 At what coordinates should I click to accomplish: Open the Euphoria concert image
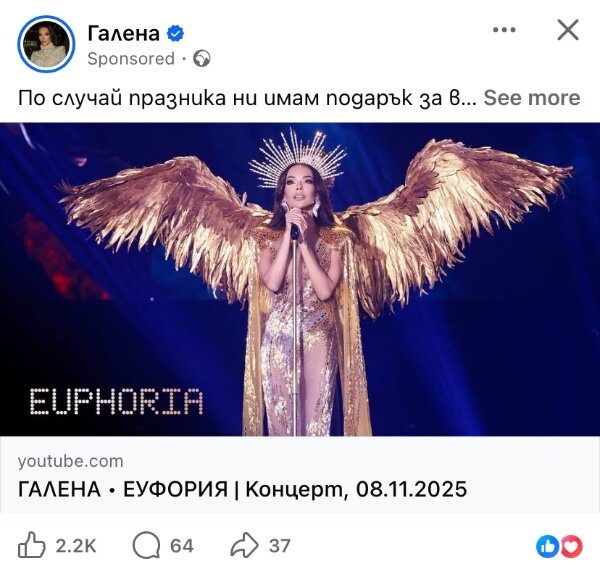(300, 279)
